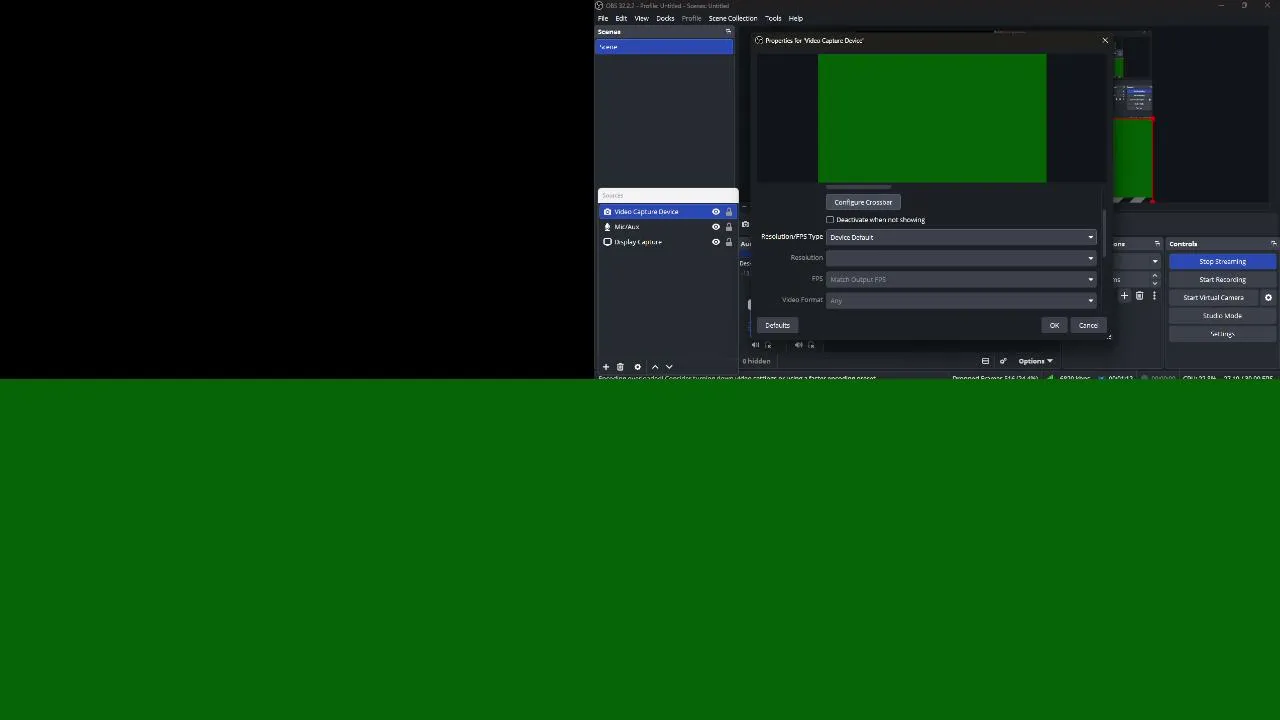This screenshot has height=720, width=1280.
Task: Open transition options three-dot menu
Action: tap(1154, 296)
